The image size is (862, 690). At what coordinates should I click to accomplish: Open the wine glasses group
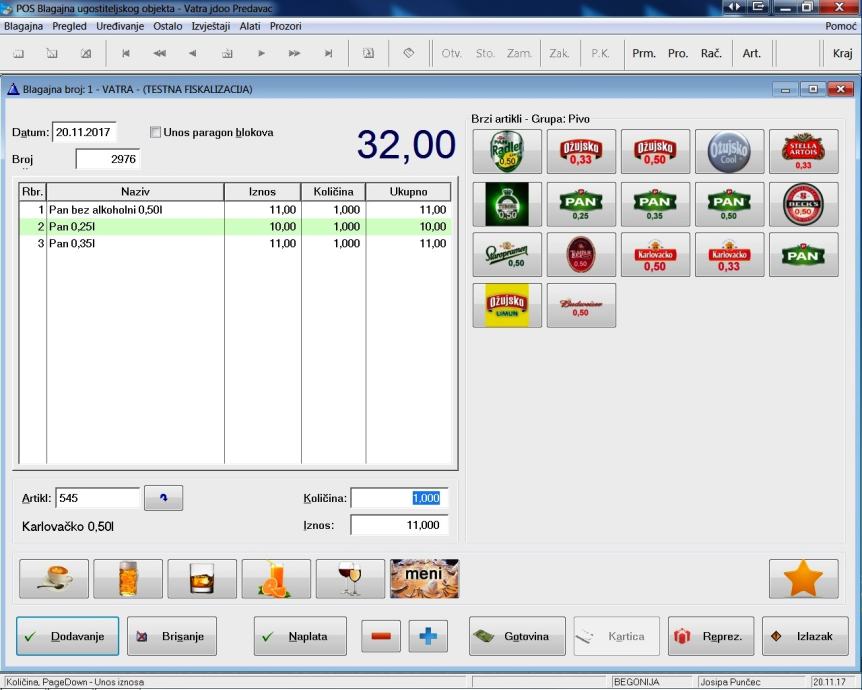[x=351, y=578]
